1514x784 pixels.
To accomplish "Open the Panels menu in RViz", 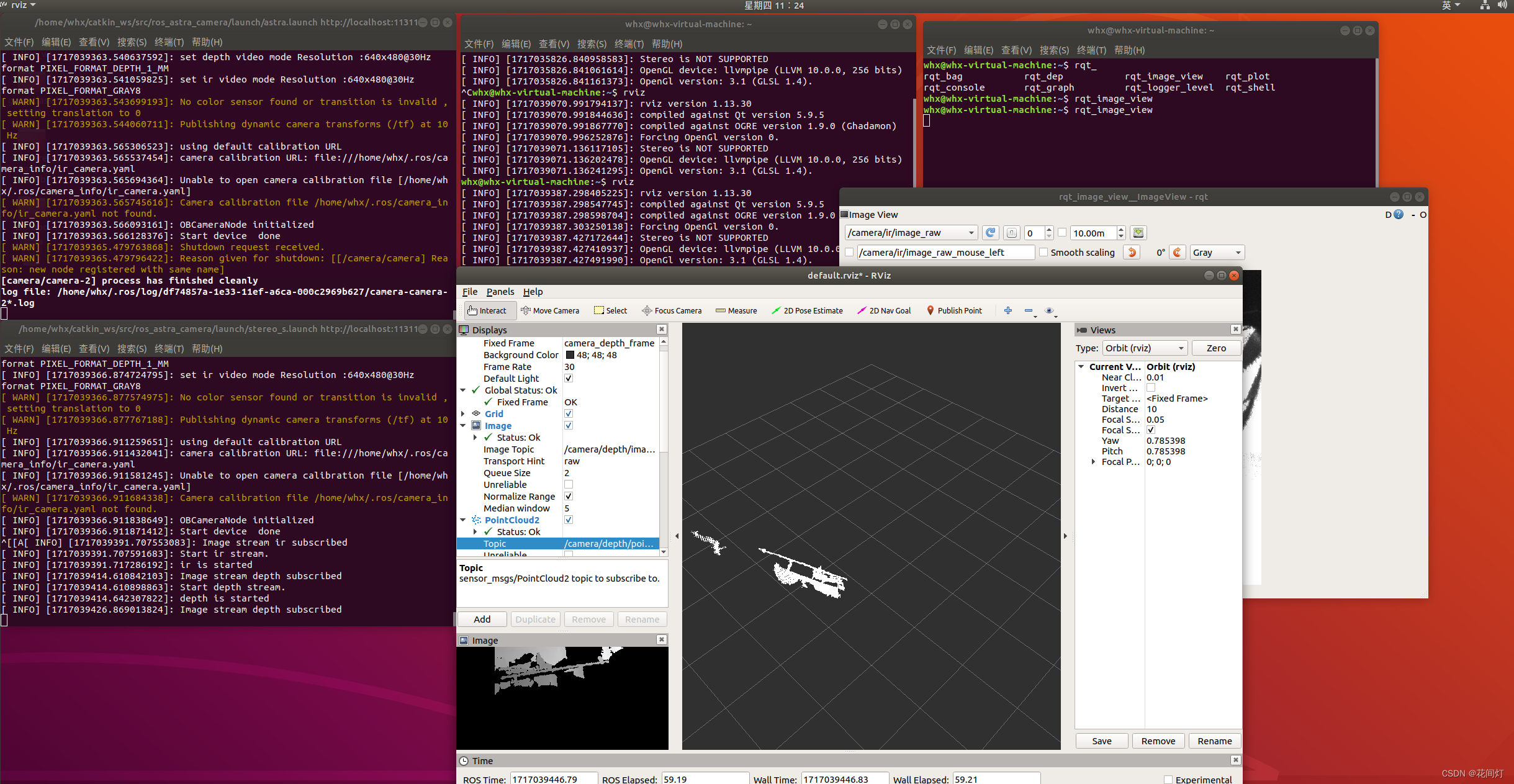I will point(500,292).
